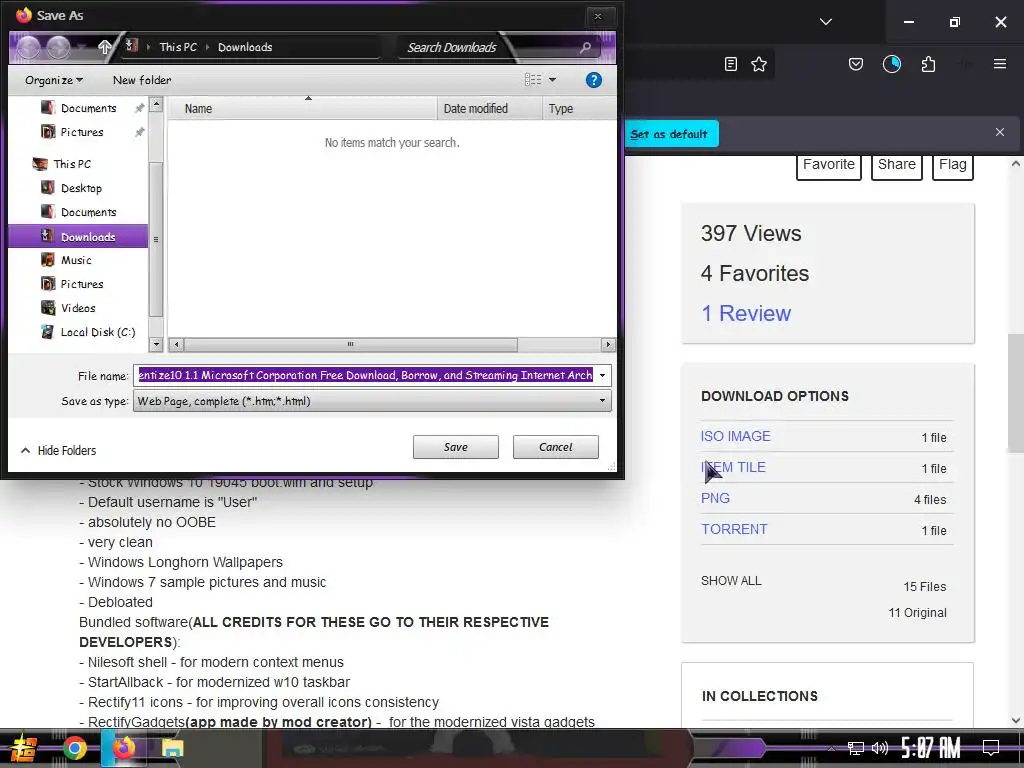Viewport: 1024px width, 768px height.
Task: Toggle Firefox reader view icon
Action: pyautogui.click(x=731, y=64)
